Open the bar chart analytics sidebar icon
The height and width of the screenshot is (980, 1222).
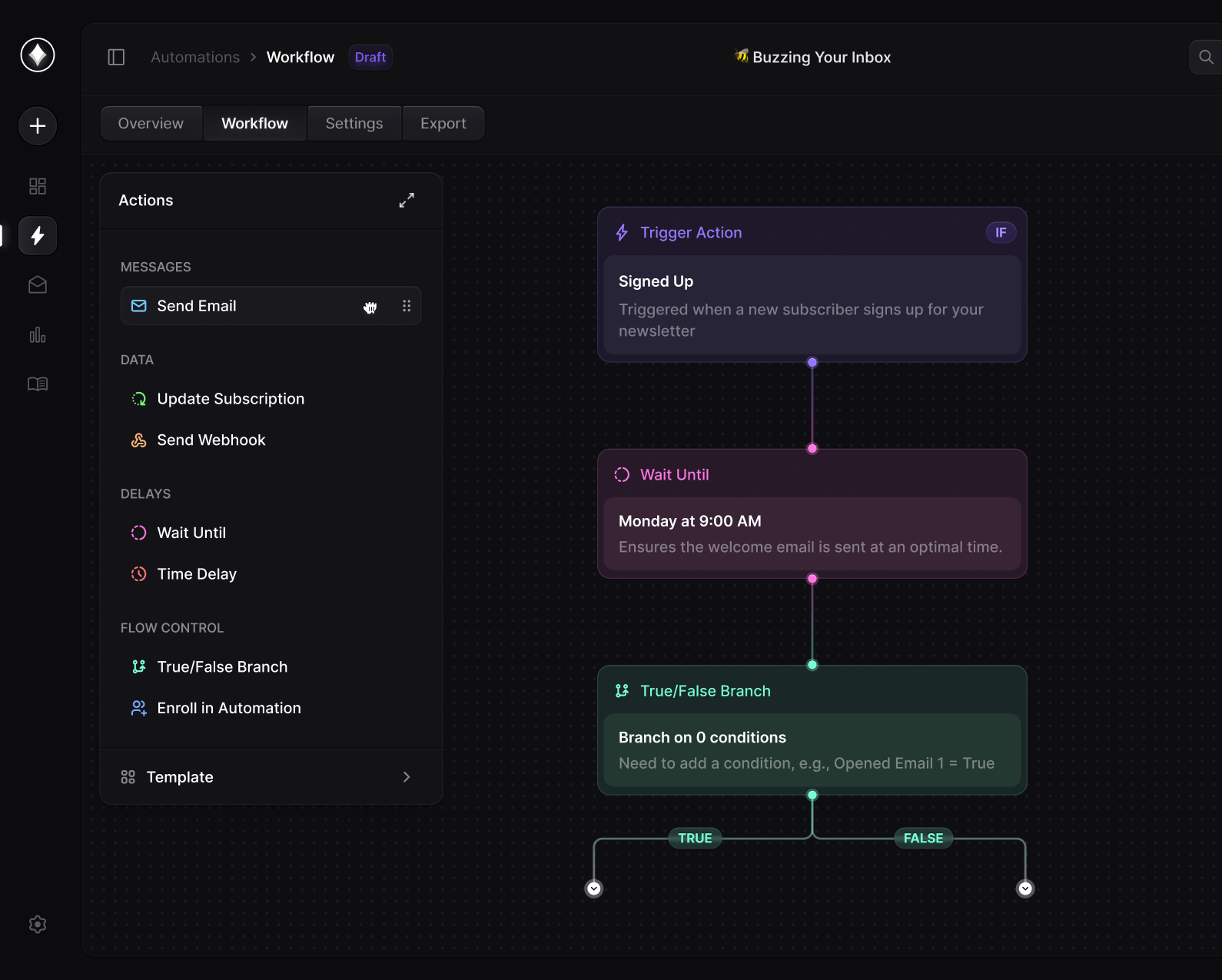pos(38,335)
